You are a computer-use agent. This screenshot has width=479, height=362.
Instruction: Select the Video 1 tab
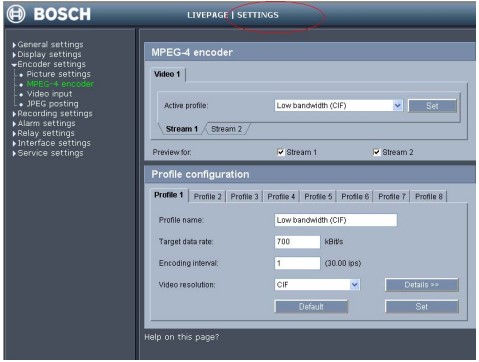[x=167, y=74]
